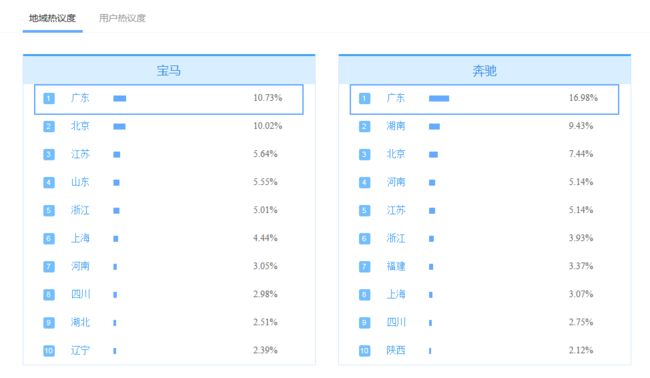Click rank 10 badge beside 陕西
The height and width of the screenshot is (378, 650).
click(364, 351)
